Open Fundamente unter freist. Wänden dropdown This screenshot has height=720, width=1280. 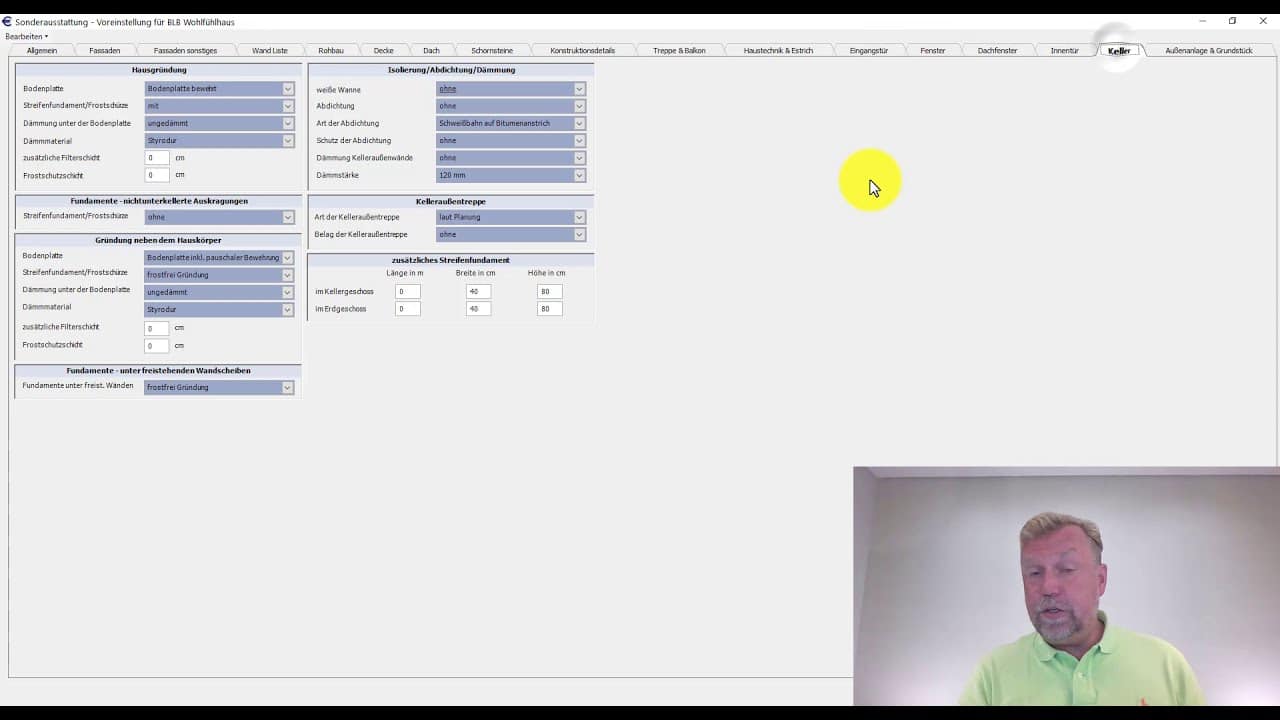click(x=219, y=387)
